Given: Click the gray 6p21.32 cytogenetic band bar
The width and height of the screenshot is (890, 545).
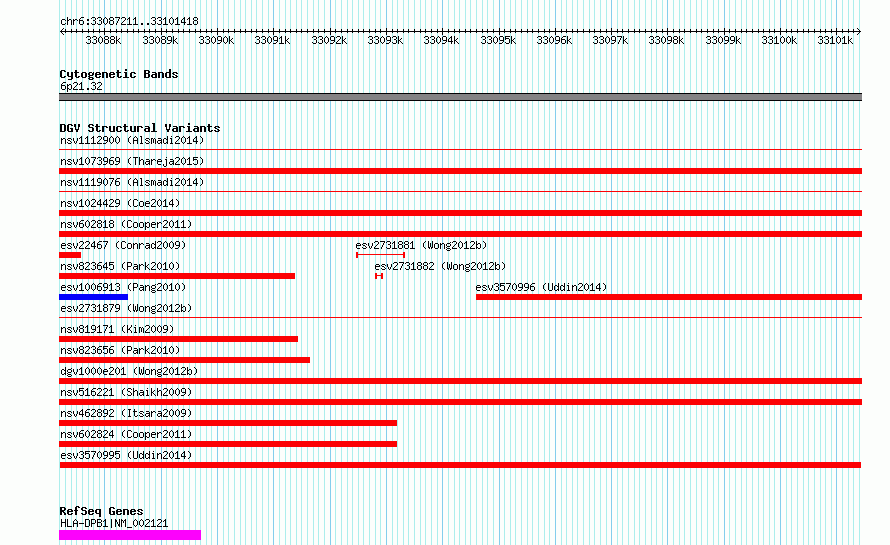Looking at the screenshot, I should [x=460, y=97].
